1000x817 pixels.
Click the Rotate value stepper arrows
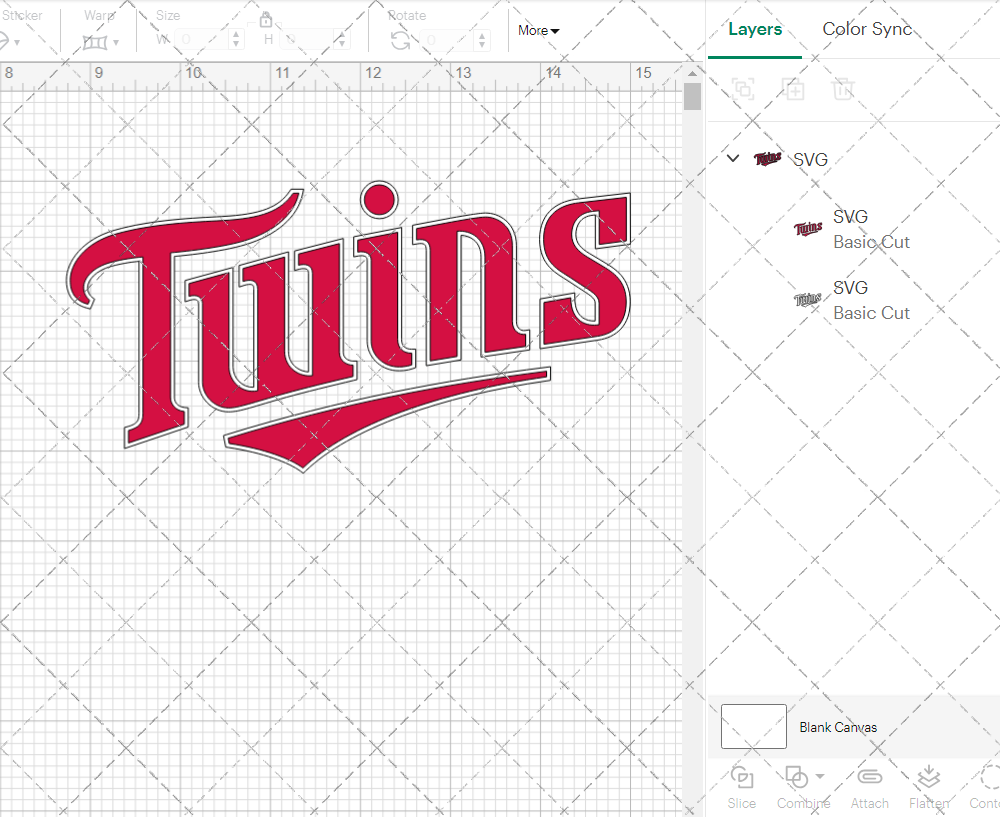[482, 41]
